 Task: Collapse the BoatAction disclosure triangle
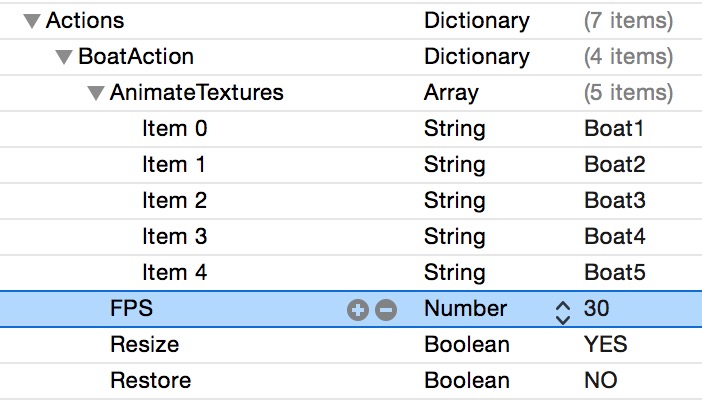point(64,57)
